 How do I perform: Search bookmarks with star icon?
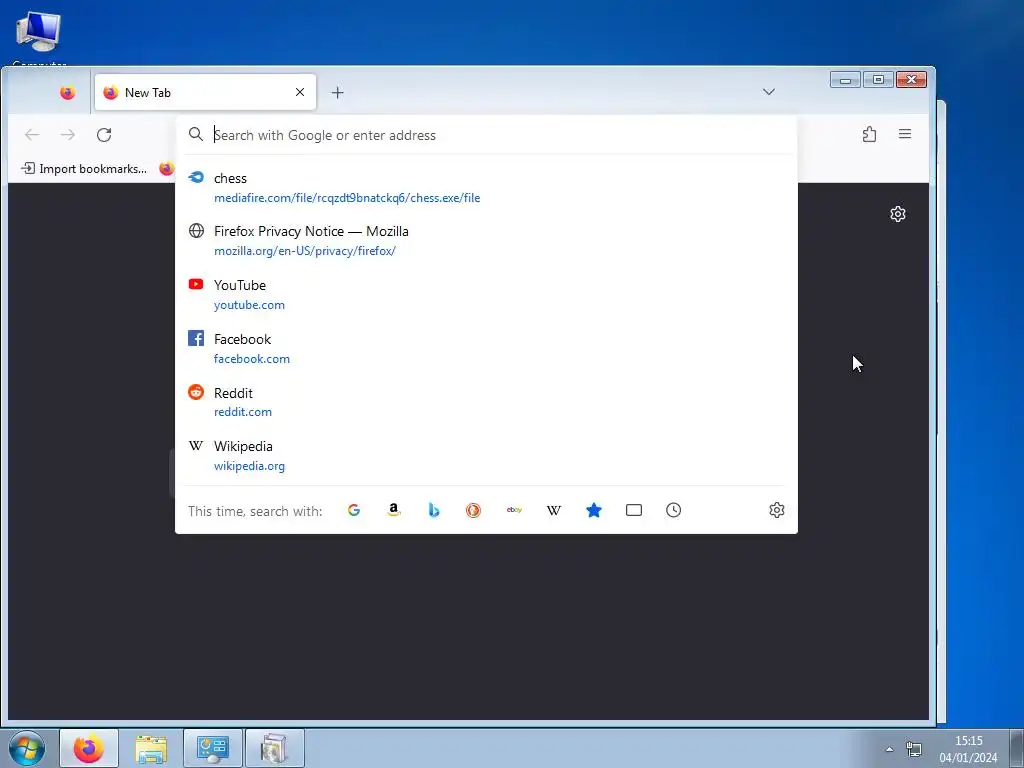click(x=594, y=510)
